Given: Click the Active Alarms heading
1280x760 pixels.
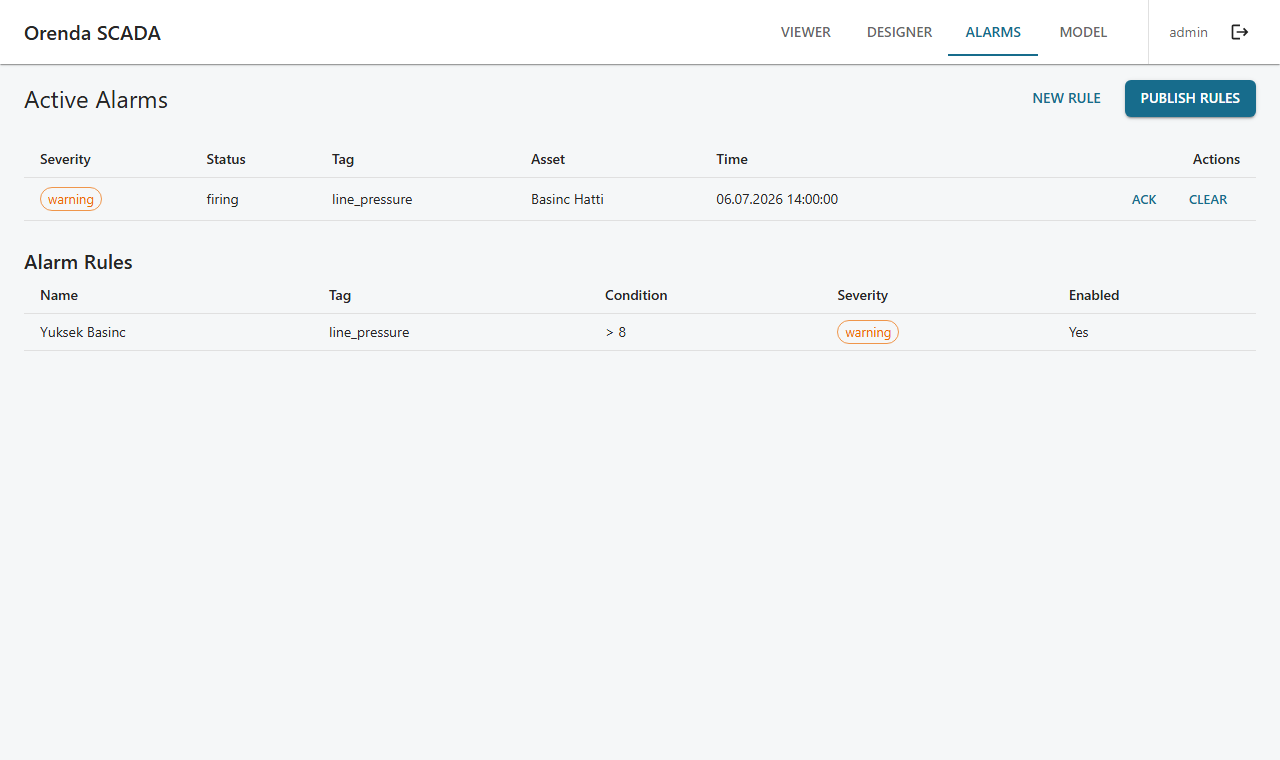Looking at the screenshot, I should [x=96, y=100].
